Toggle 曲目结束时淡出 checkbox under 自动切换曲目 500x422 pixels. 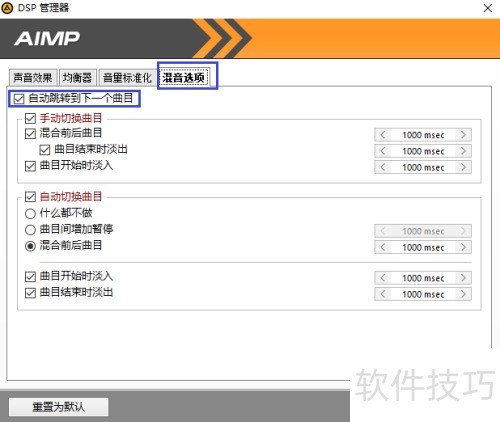(x=30, y=293)
